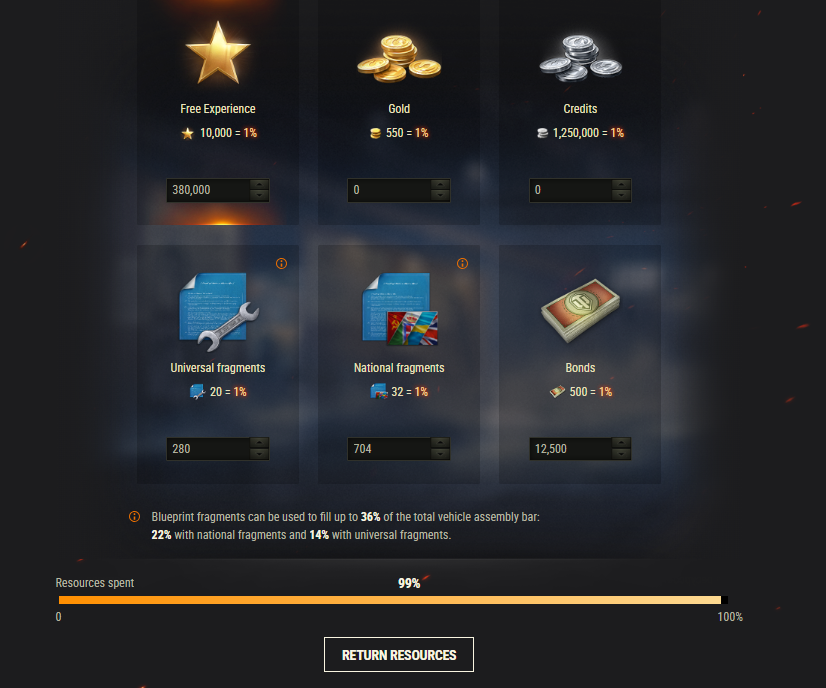Decrease Bonds amount with down arrow
Screen dimensions: 826x688
coord(622,455)
